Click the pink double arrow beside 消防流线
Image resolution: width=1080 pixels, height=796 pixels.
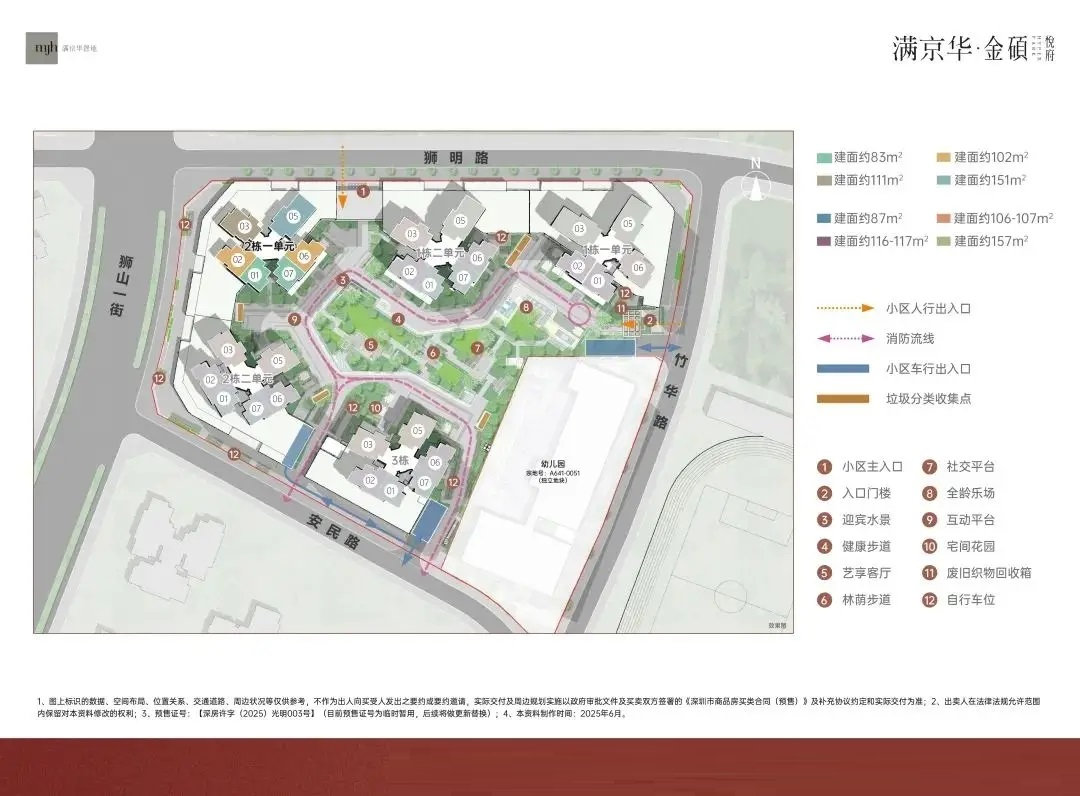[845, 338]
